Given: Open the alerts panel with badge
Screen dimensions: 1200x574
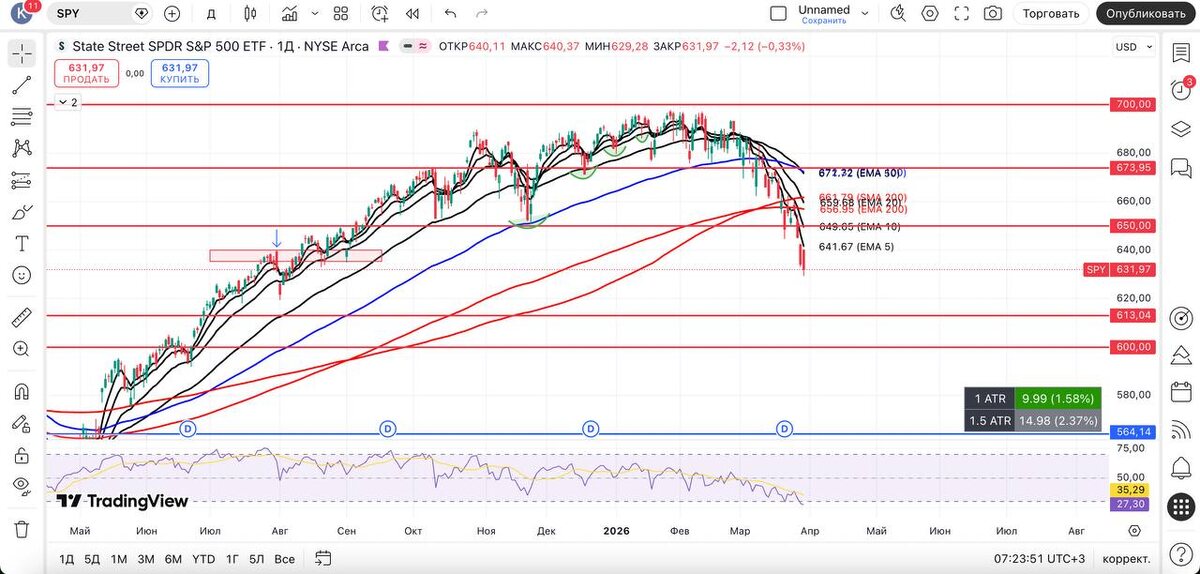Looking at the screenshot, I should (1180, 89).
